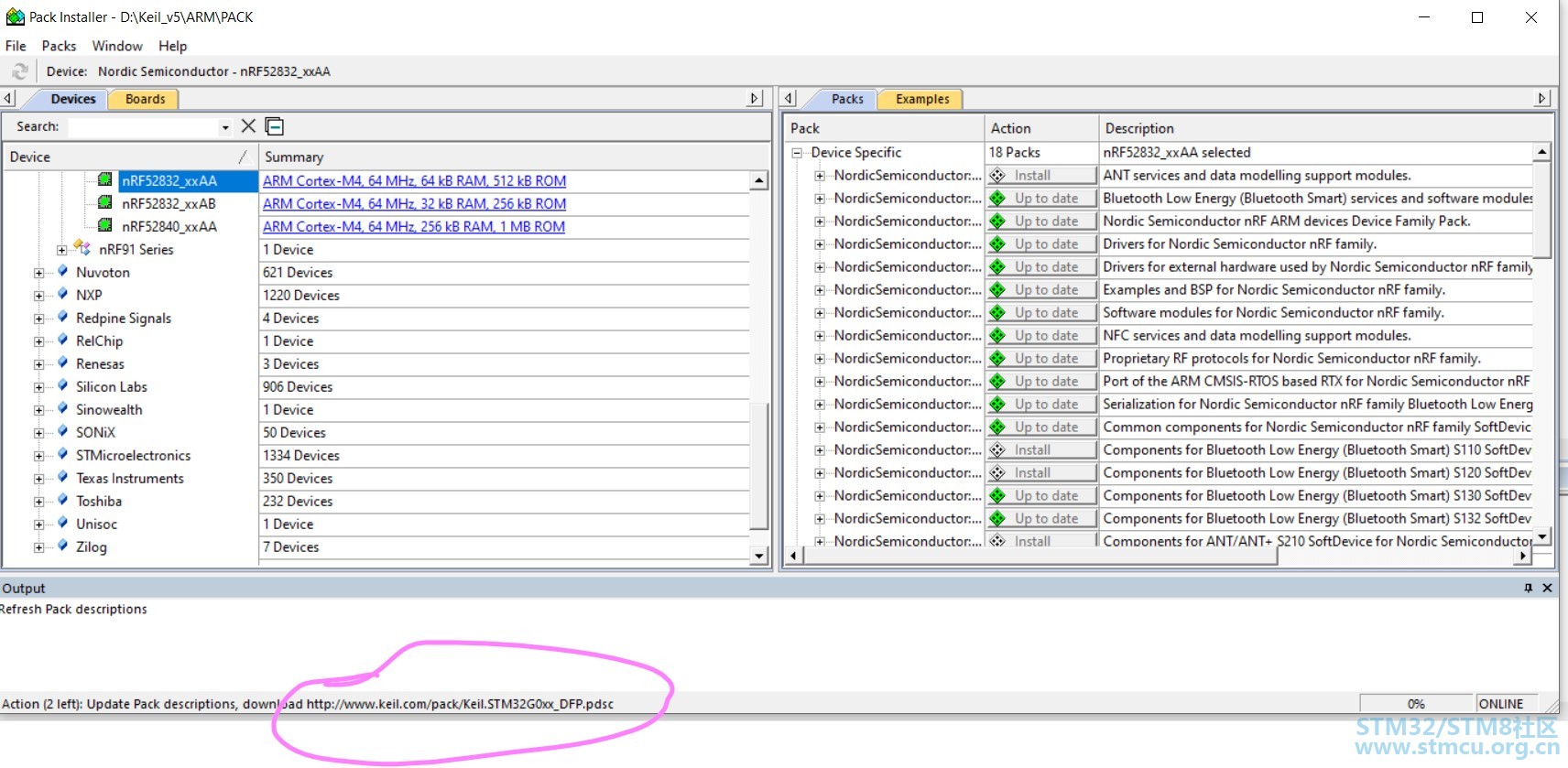Expand the NXP vendor node

coord(38,296)
